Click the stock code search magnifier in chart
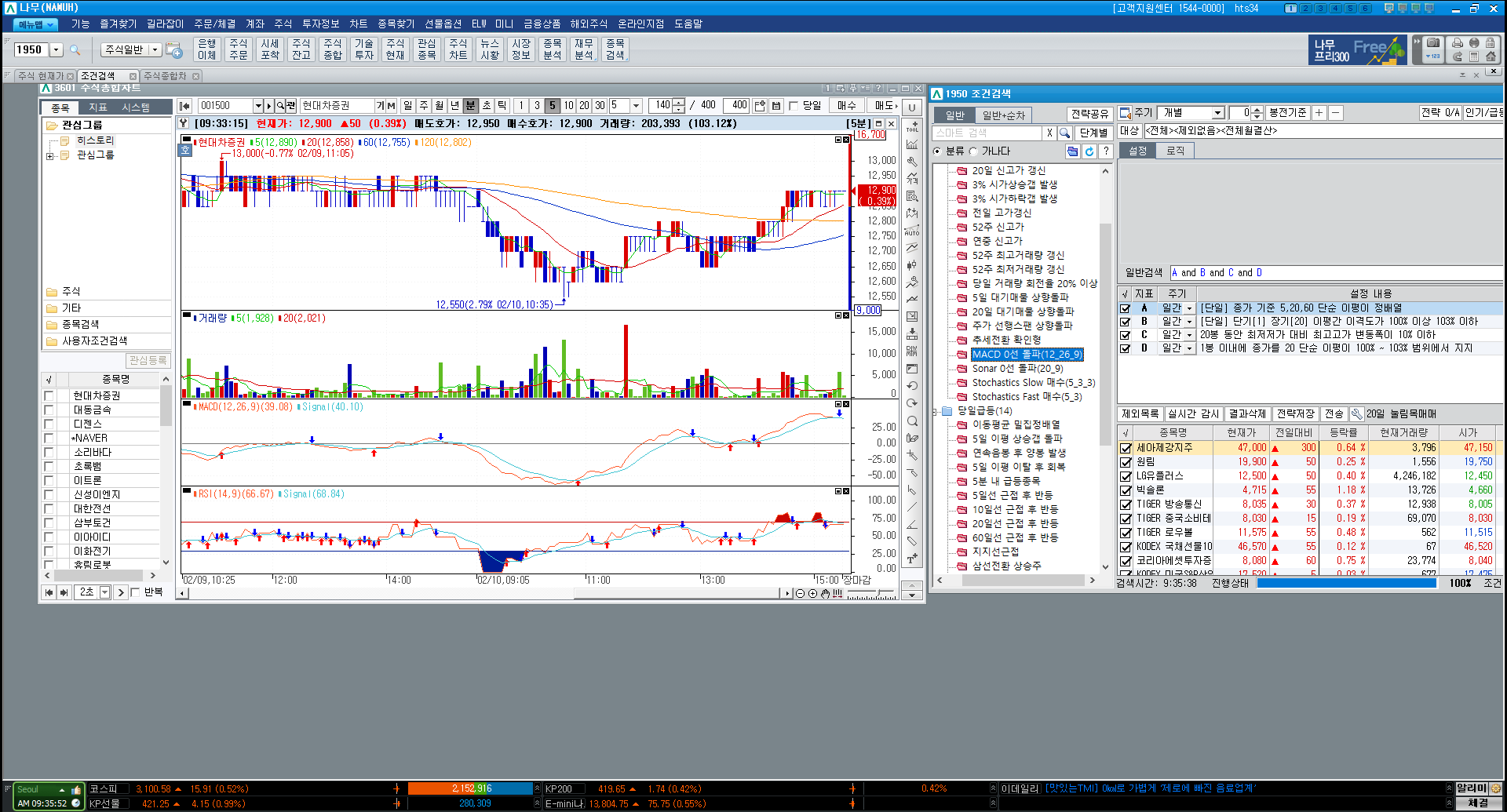The image size is (1507, 812). (x=280, y=105)
